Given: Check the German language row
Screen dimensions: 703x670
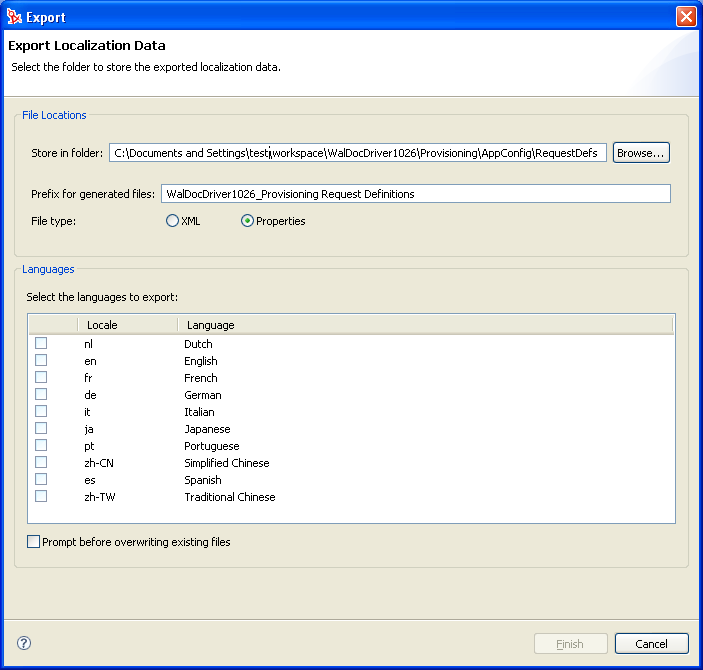Looking at the screenshot, I should click(x=41, y=395).
